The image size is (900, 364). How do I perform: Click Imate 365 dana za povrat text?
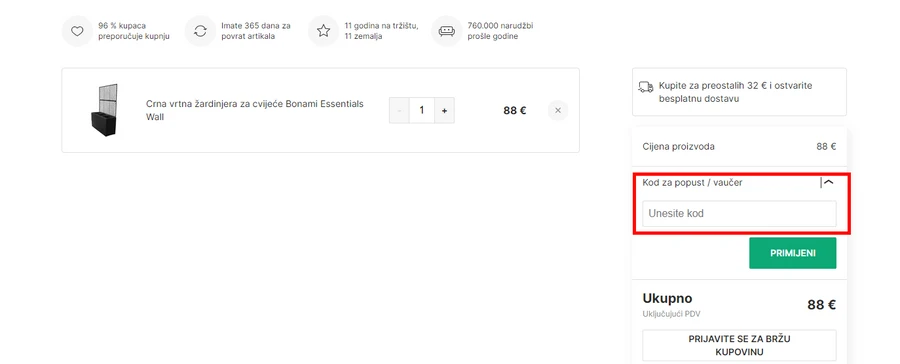256,31
